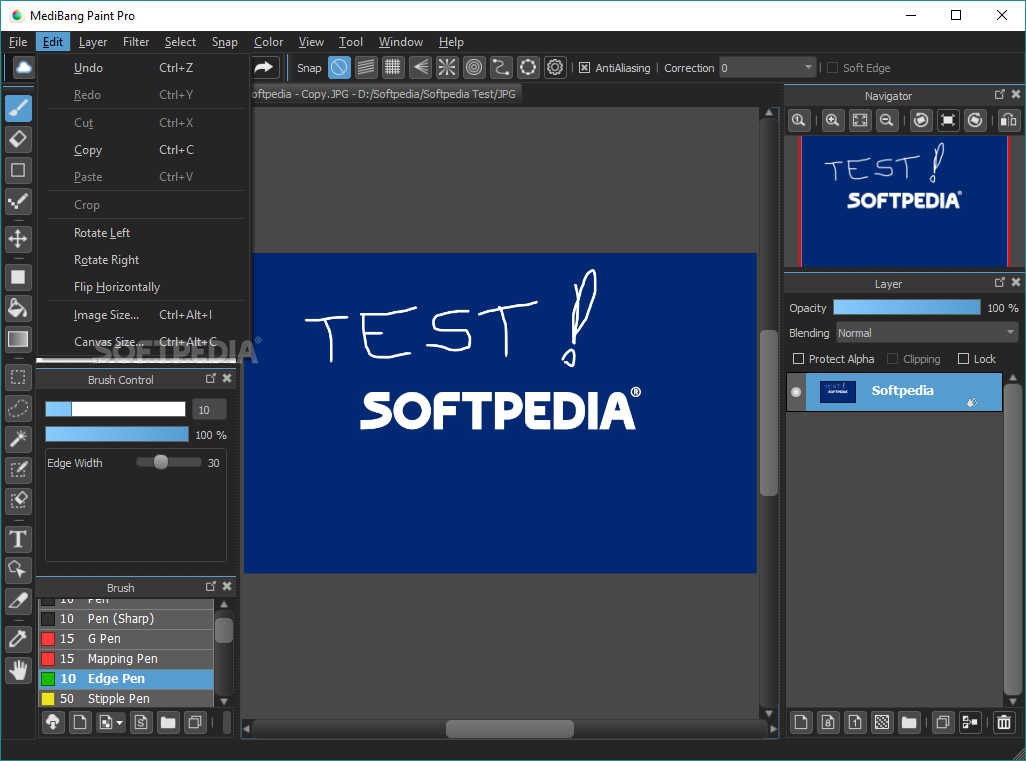Hide the Softpedia layer visibility dot
The width and height of the screenshot is (1026, 761).
pos(796,392)
